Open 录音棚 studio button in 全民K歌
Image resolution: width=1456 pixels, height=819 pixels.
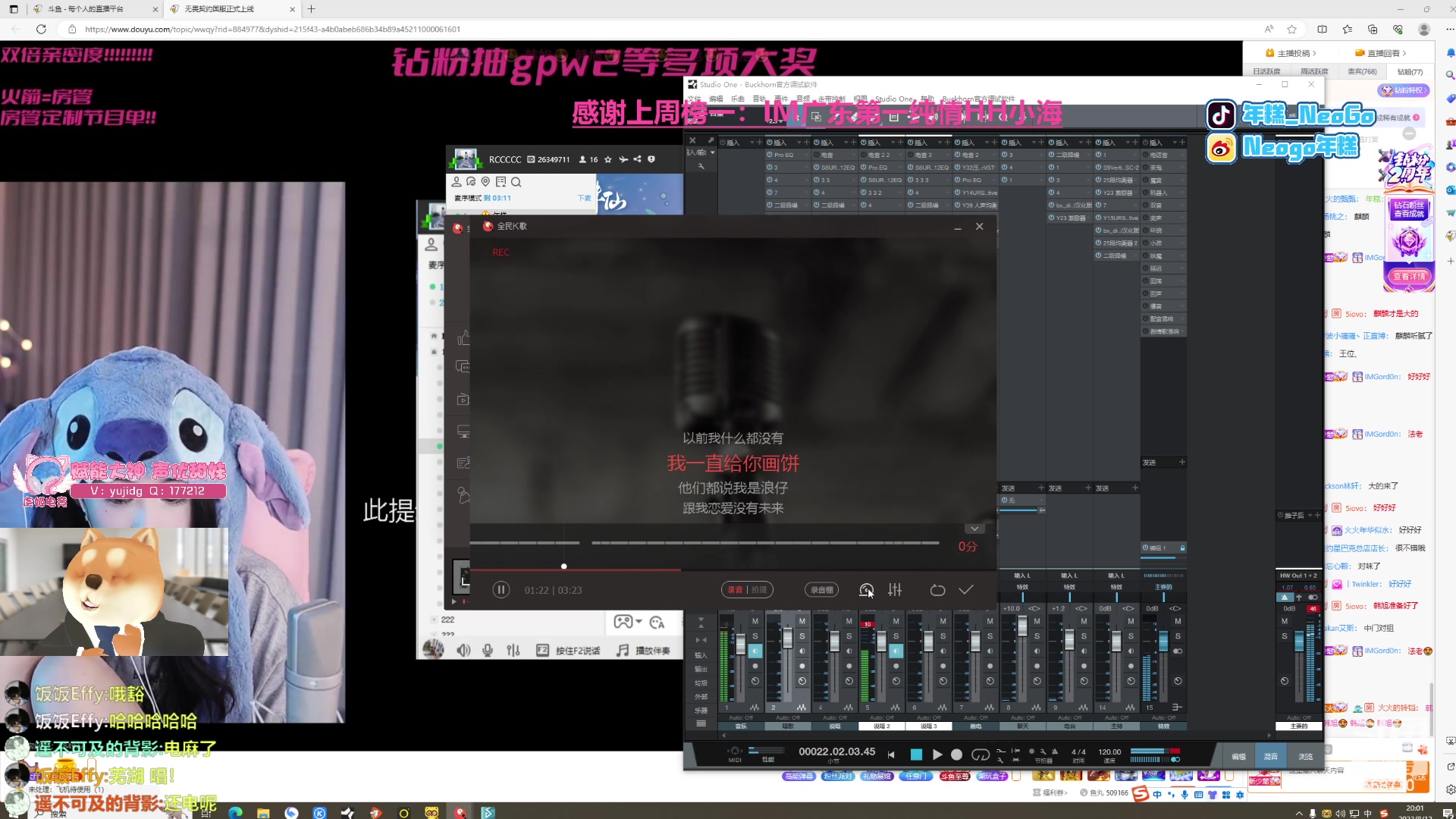click(821, 590)
